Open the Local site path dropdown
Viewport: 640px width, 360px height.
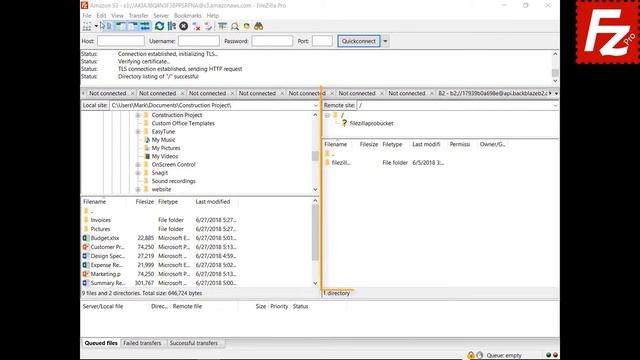pyautogui.click(x=316, y=105)
